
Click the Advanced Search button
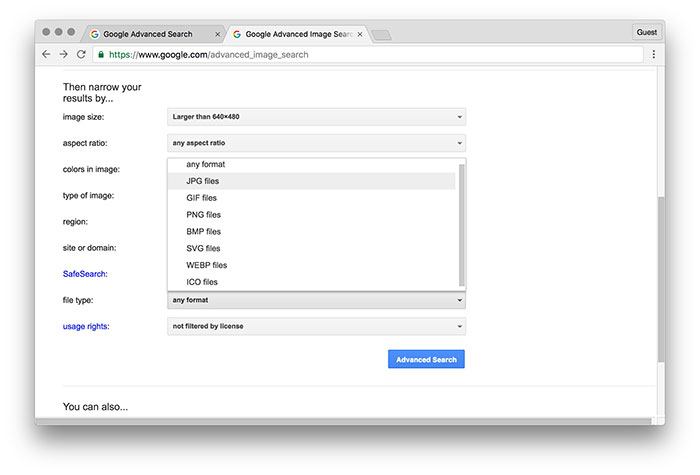[x=426, y=359]
